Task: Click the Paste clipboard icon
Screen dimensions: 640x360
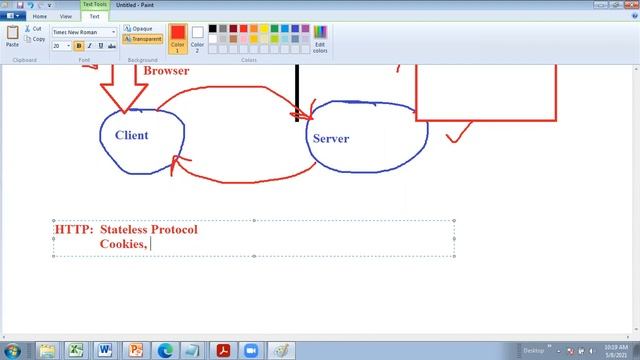Action: coord(12,33)
